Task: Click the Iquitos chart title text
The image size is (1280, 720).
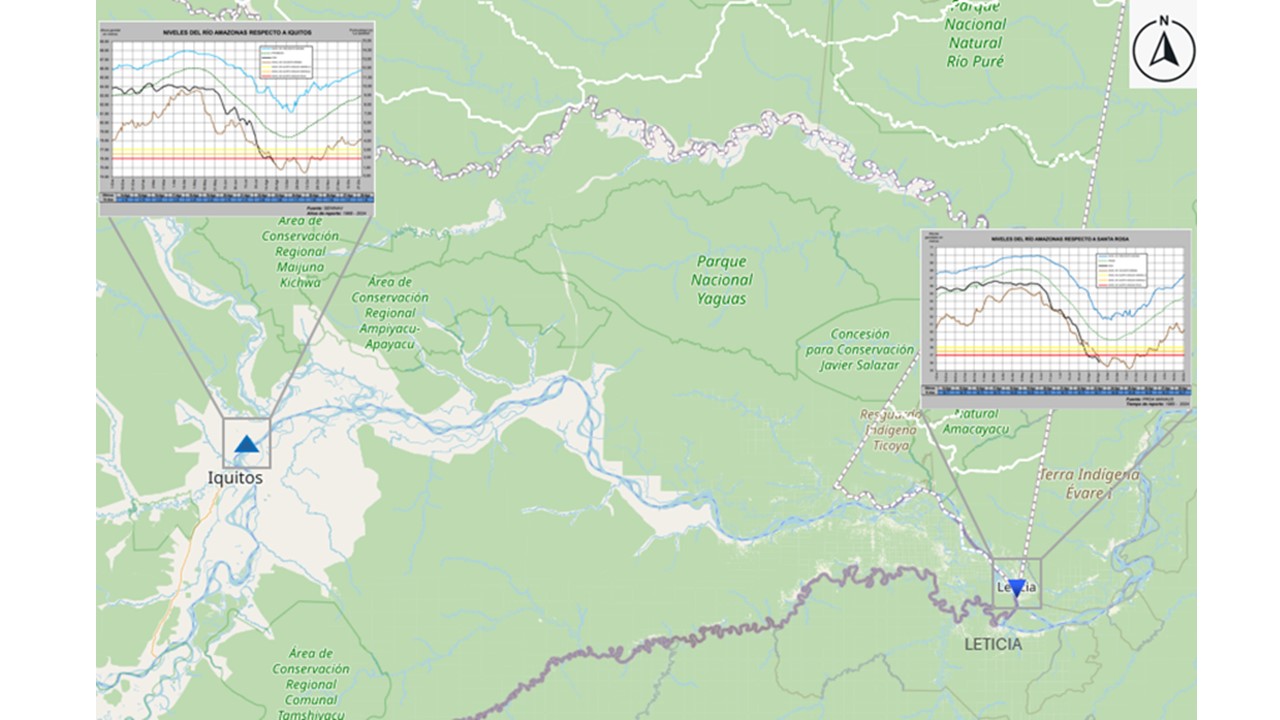Action: [237, 33]
